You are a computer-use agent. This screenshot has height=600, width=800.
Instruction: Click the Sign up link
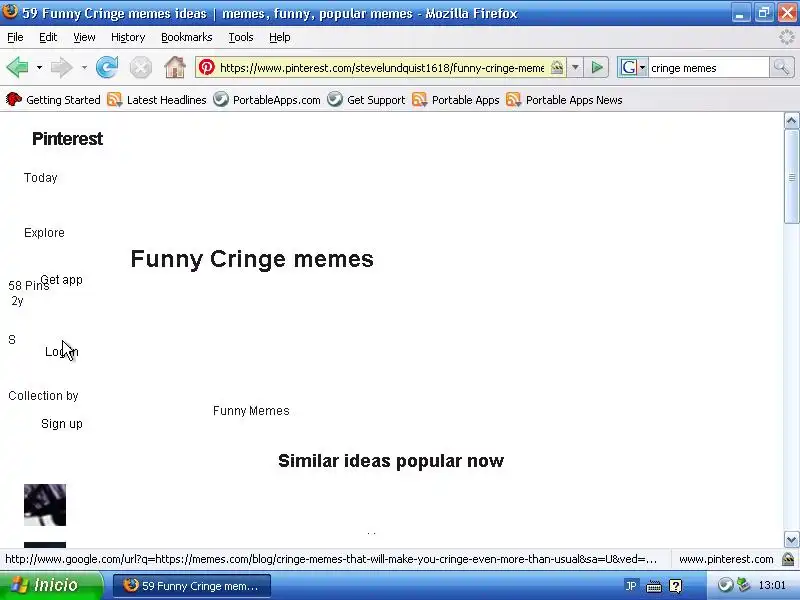pyautogui.click(x=62, y=424)
